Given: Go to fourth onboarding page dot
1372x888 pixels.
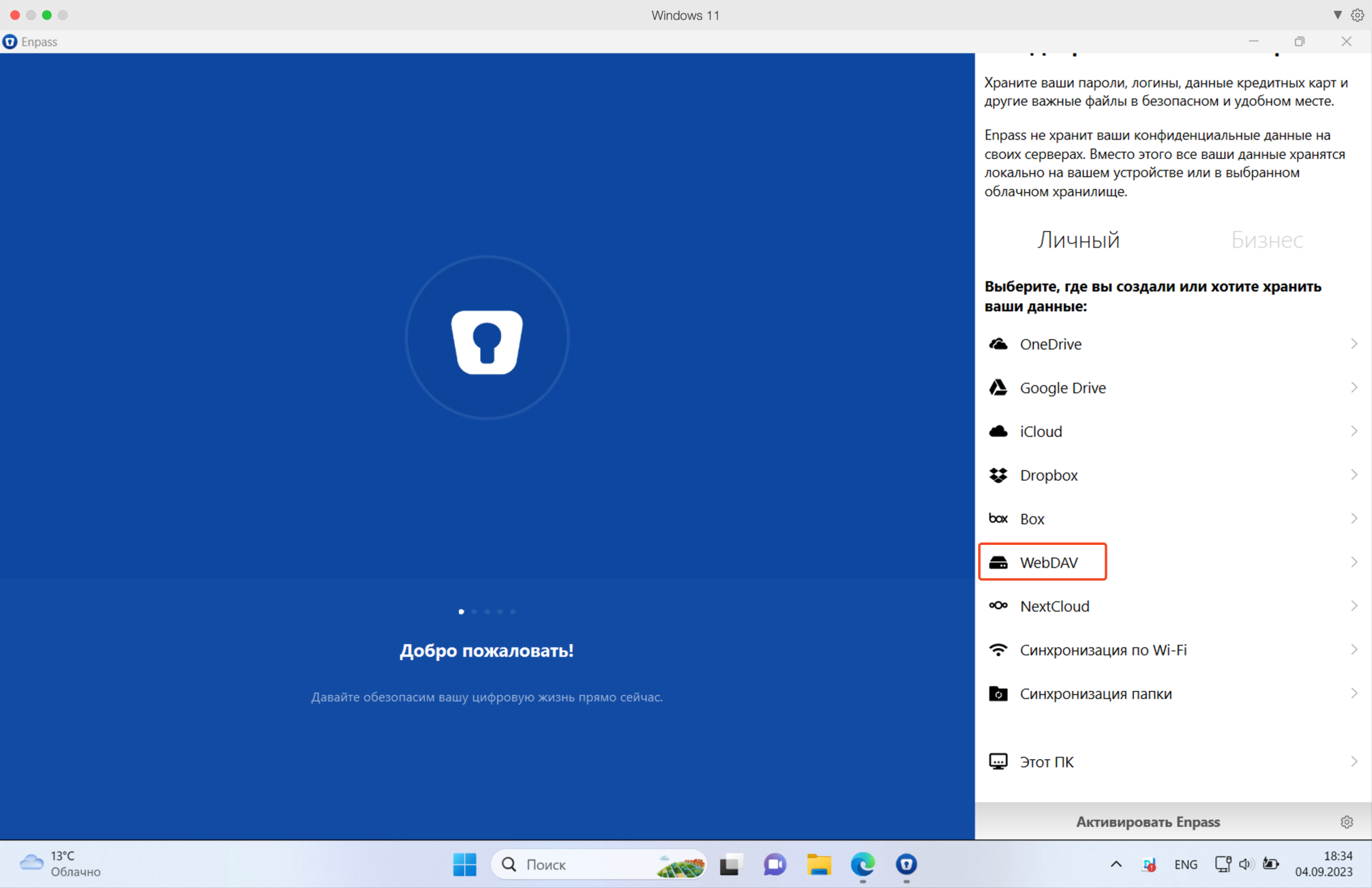Looking at the screenshot, I should click(500, 611).
